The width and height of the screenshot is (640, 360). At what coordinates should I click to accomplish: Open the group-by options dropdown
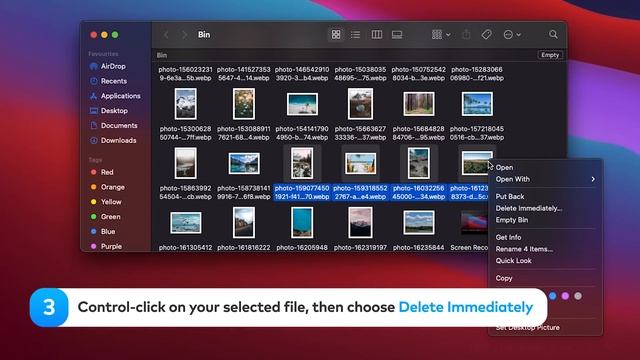tap(441, 35)
